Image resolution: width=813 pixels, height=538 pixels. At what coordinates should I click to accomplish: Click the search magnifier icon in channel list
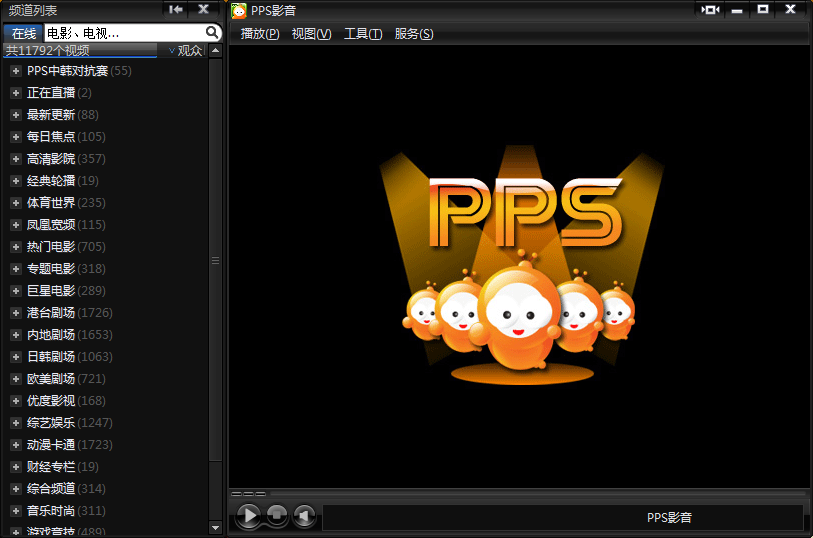(x=212, y=33)
